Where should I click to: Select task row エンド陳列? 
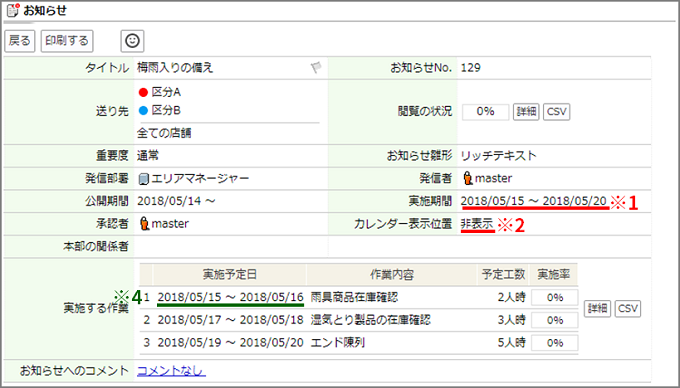[x=337, y=342]
